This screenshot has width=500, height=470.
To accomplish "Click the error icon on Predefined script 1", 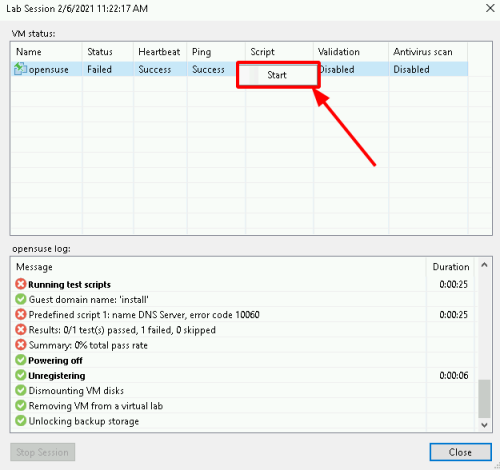I will coord(21,314).
